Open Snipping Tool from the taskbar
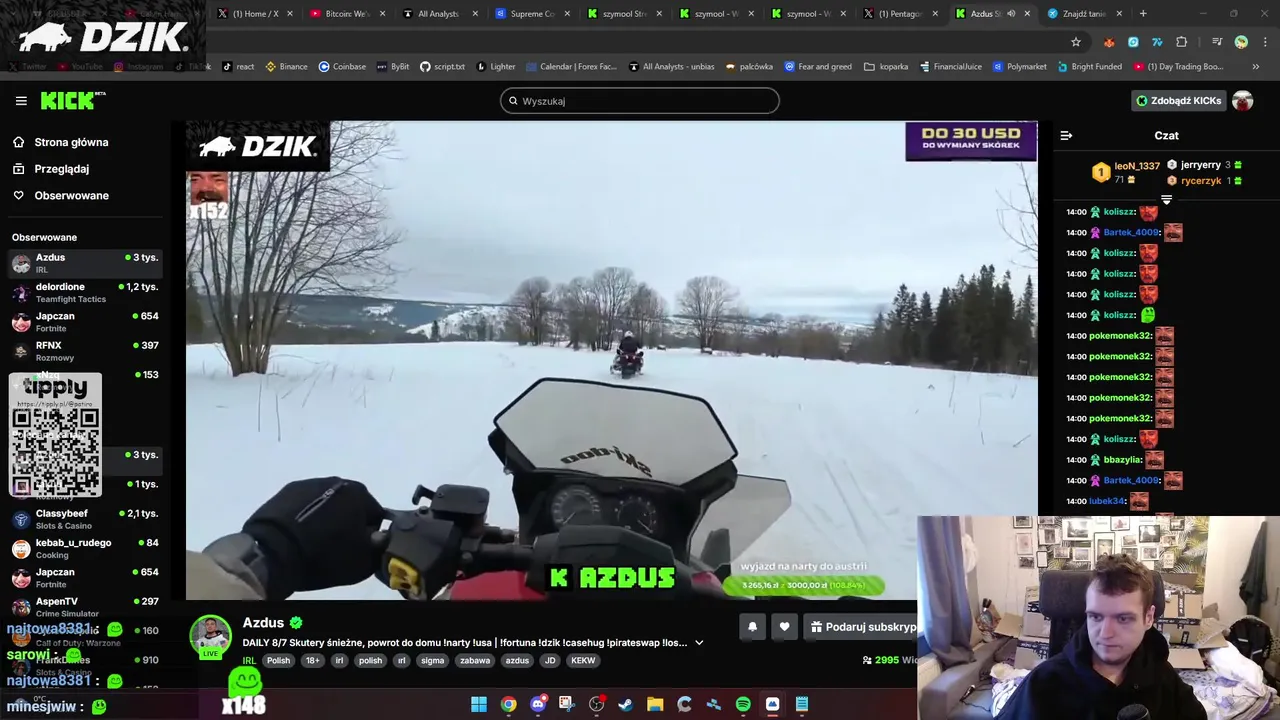The width and height of the screenshot is (1280, 720). click(x=567, y=704)
